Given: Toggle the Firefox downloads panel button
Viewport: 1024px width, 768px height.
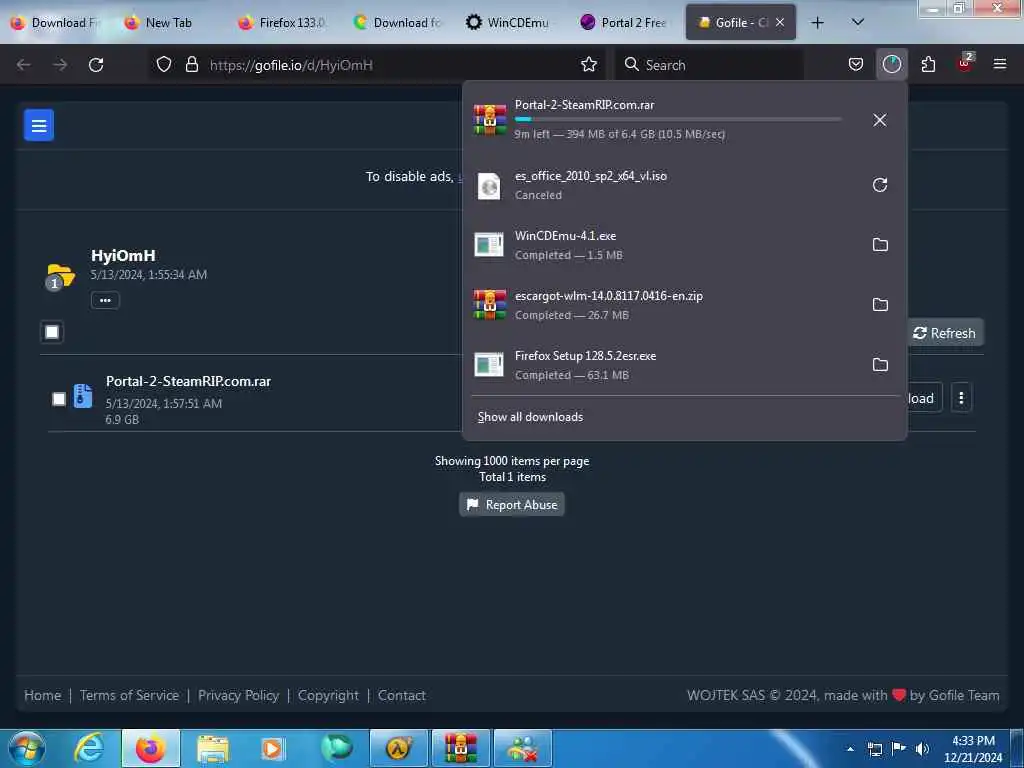Looking at the screenshot, I should coord(891,64).
